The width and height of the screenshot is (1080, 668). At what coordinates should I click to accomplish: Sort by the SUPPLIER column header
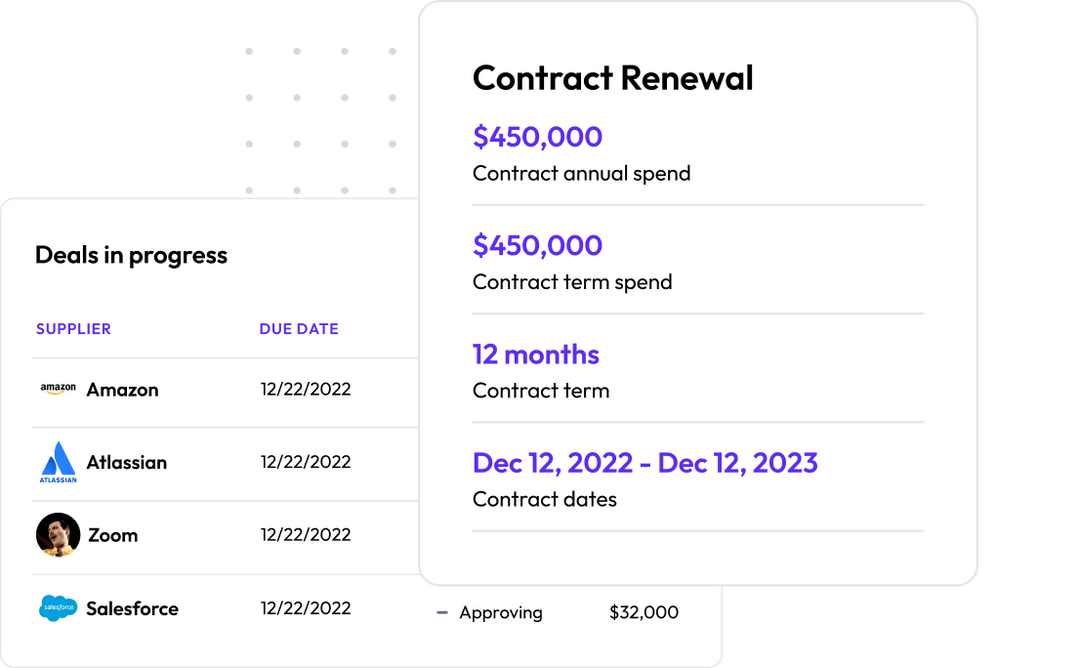pyautogui.click(x=73, y=328)
